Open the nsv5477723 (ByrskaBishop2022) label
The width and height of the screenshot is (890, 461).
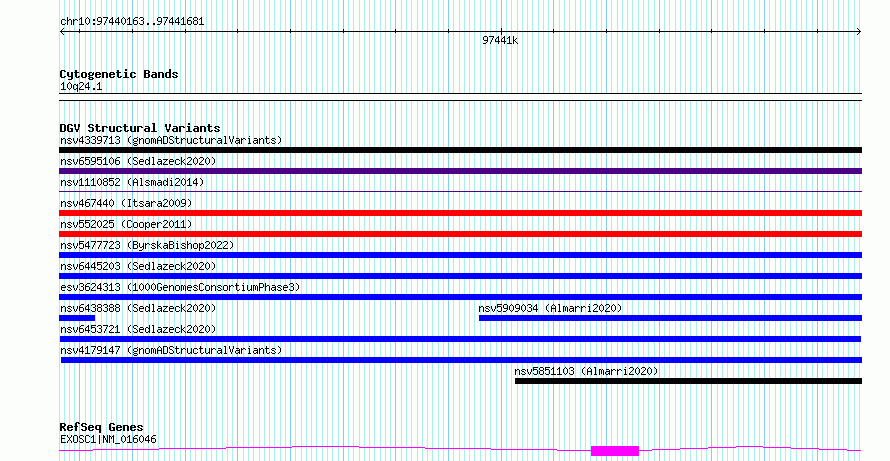147,245
